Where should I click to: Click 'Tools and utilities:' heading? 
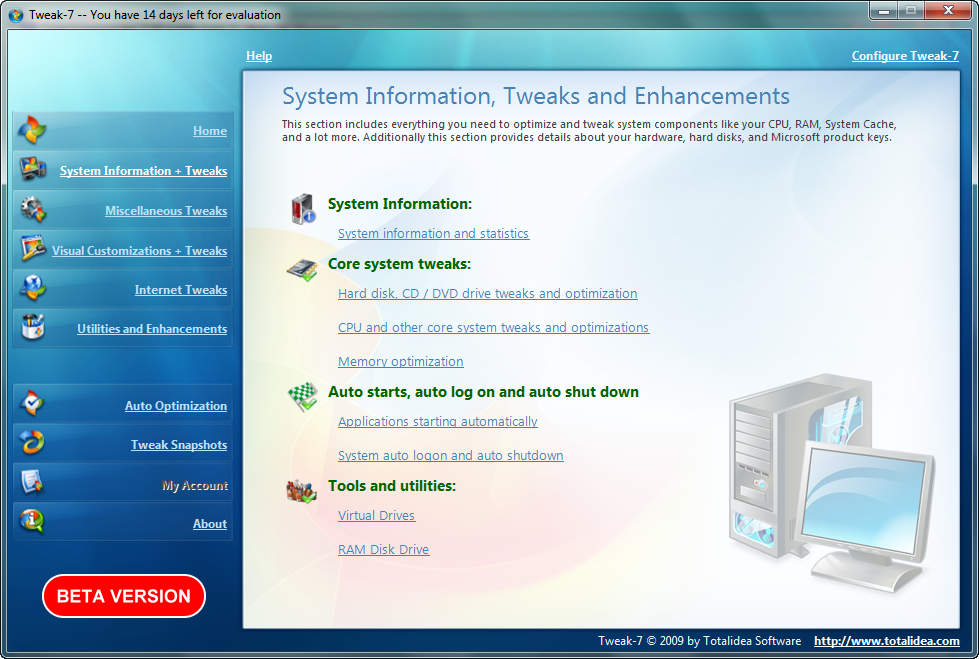point(392,486)
